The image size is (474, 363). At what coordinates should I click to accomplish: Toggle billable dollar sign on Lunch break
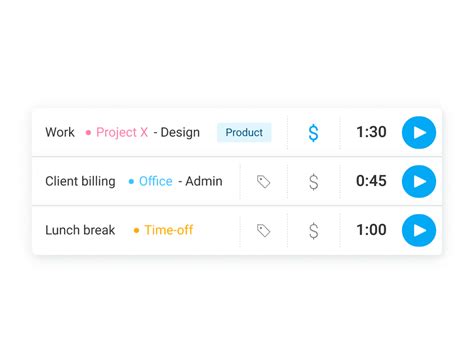(x=313, y=231)
